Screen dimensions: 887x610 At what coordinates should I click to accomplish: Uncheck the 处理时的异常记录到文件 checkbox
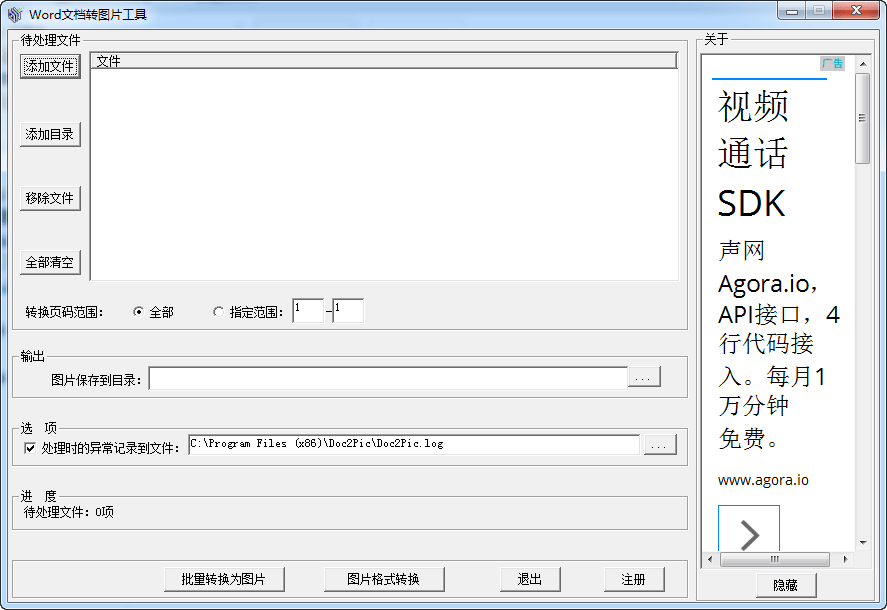[27, 444]
